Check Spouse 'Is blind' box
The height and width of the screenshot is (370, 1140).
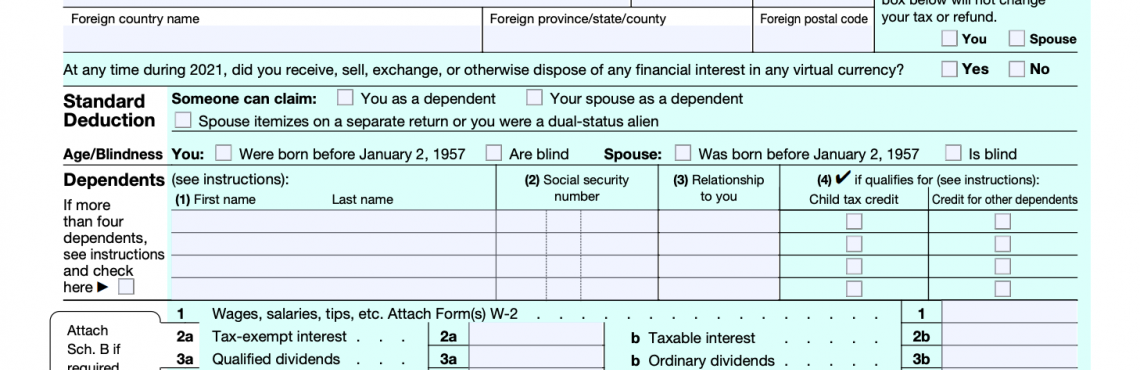tap(952, 153)
